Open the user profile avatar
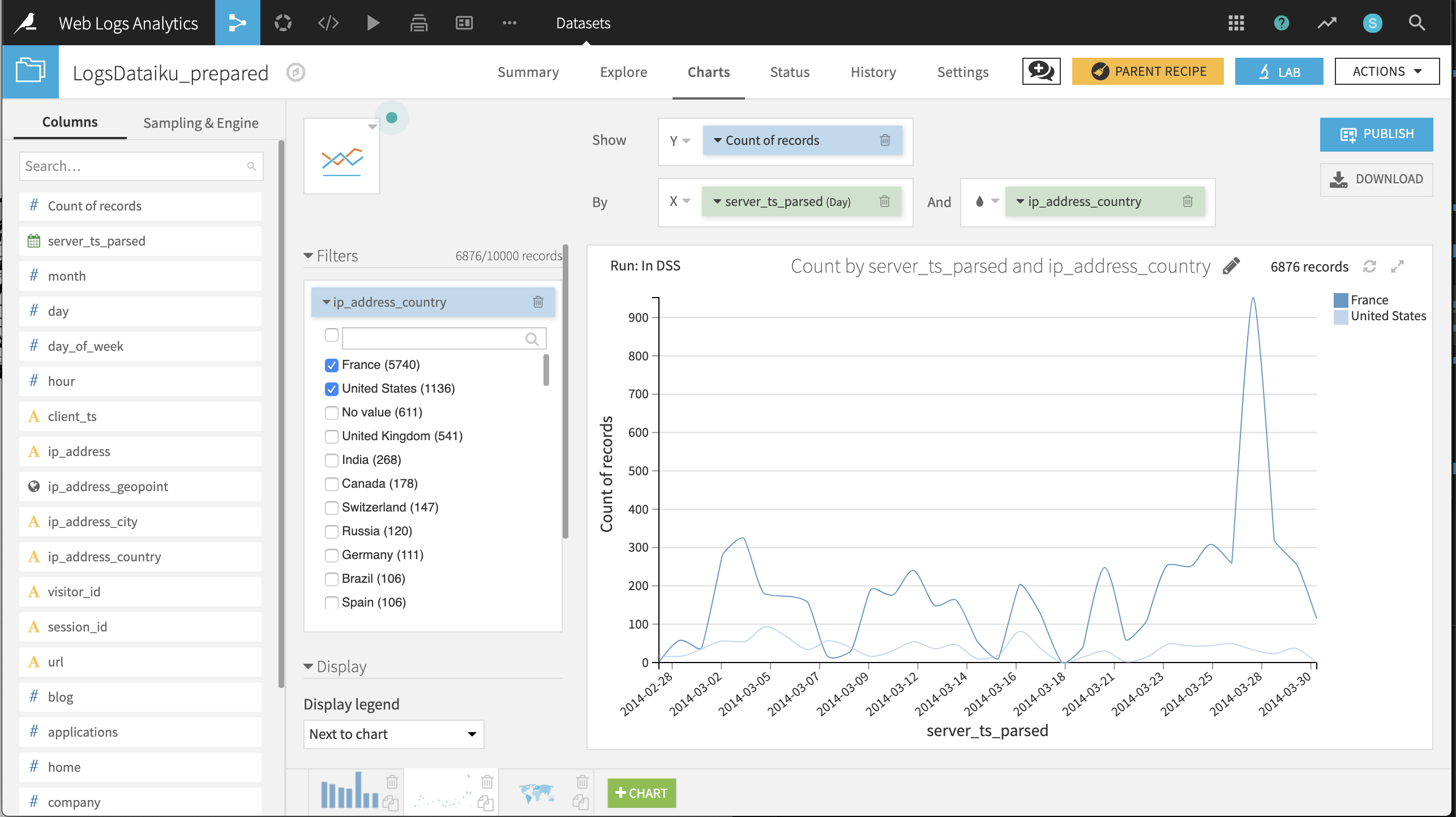 [x=1372, y=23]
